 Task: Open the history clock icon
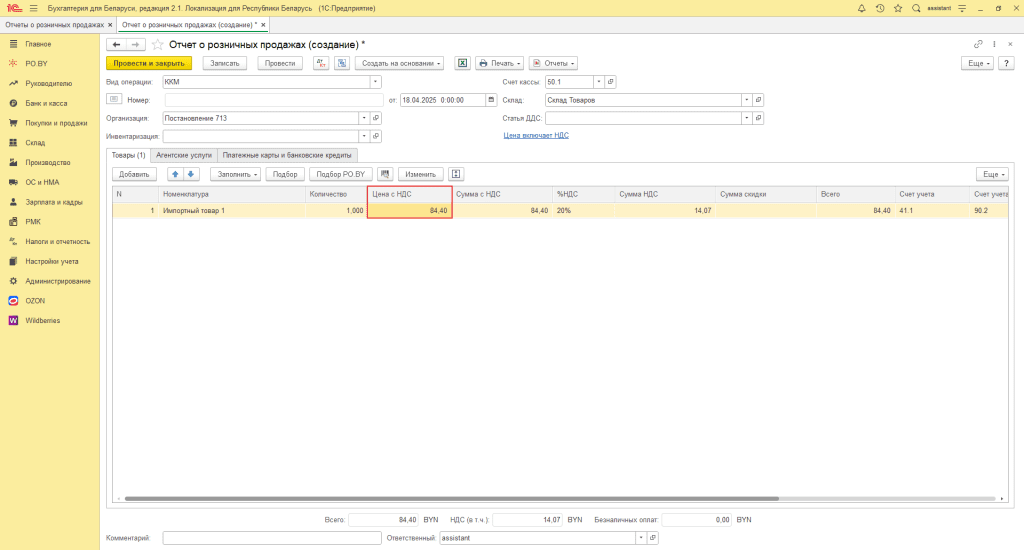pos(880,8)
